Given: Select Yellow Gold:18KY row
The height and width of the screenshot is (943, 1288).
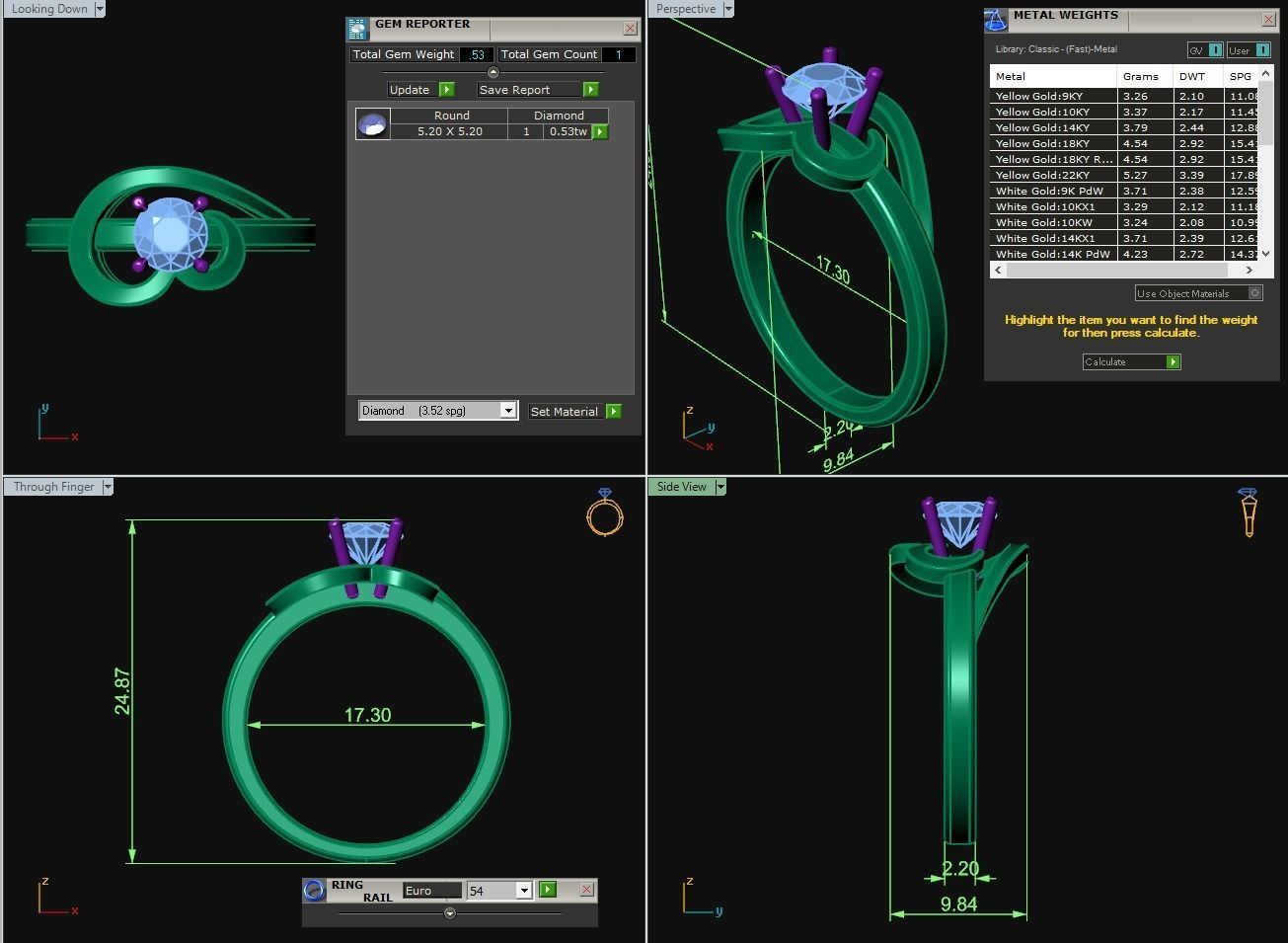Looking at the screenshot, I should coord(1125,143).
